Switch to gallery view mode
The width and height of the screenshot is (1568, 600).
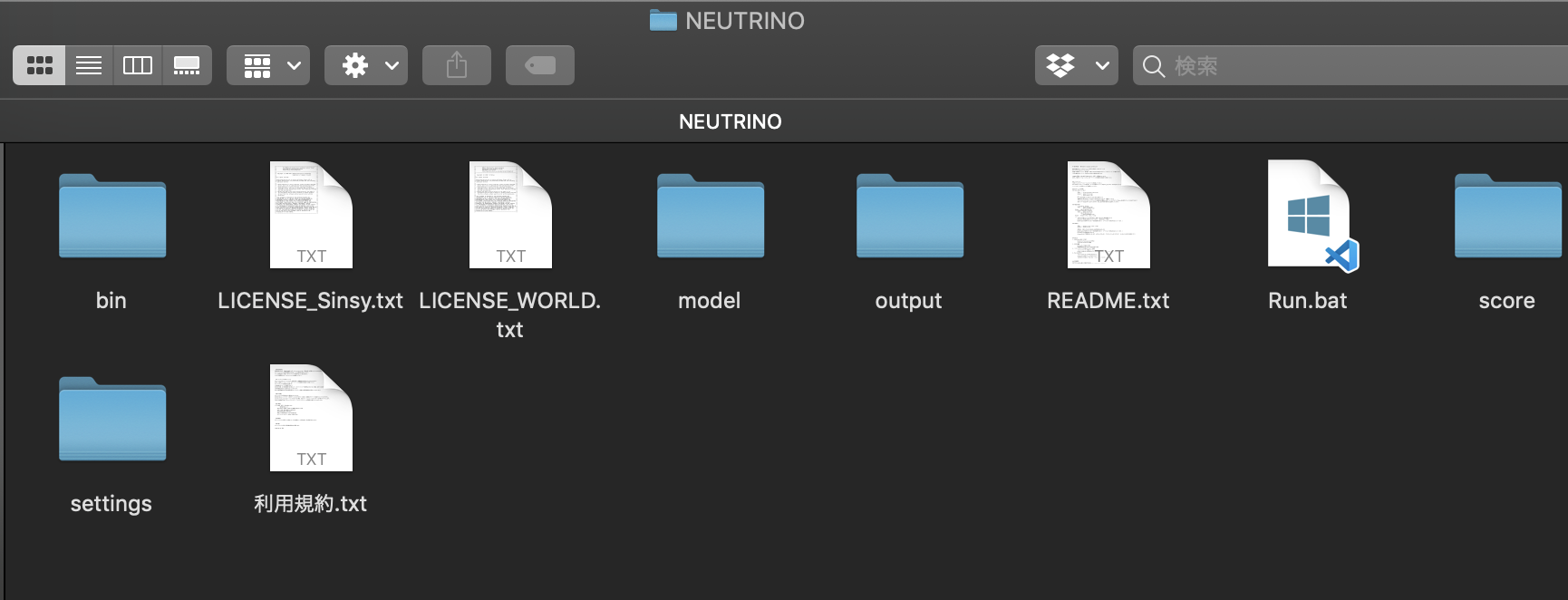point(187,65)
